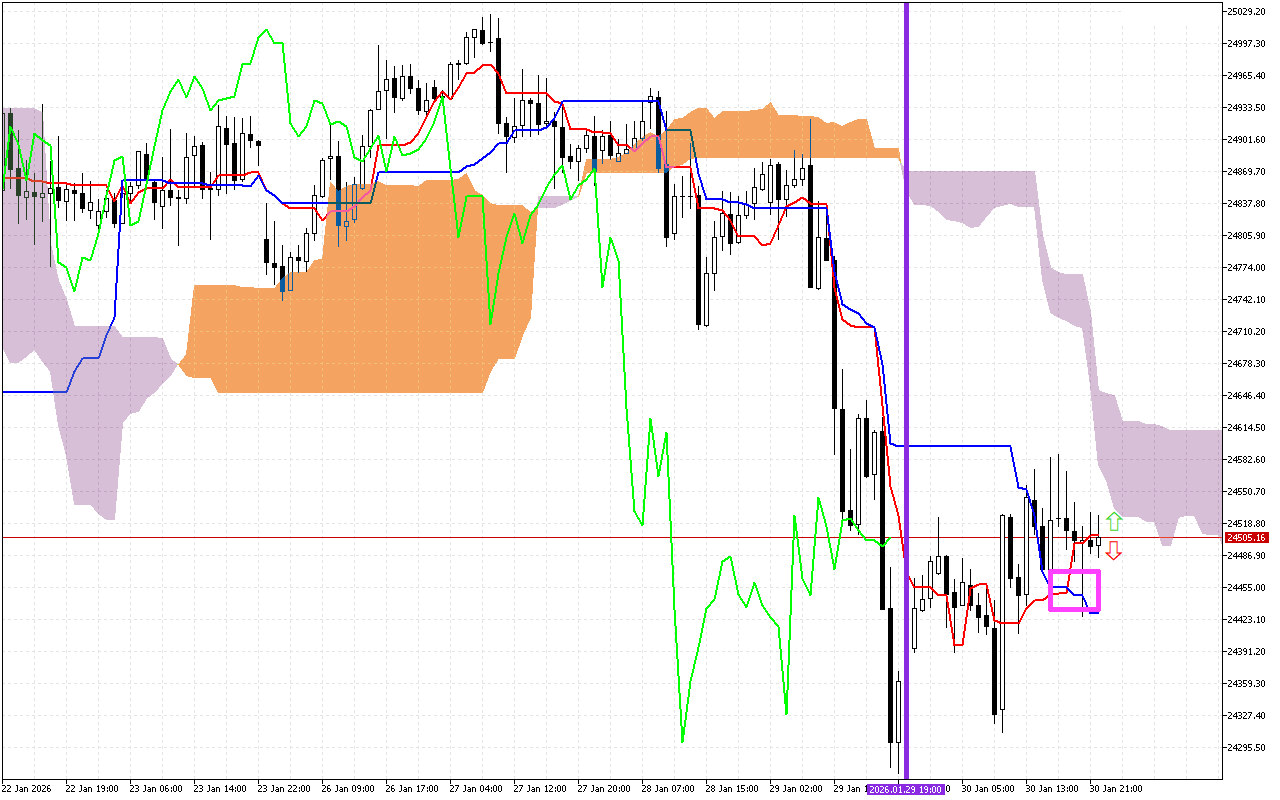Click the 24710.20 price axis label
1280x800 pixels.
coord(1246,332)
